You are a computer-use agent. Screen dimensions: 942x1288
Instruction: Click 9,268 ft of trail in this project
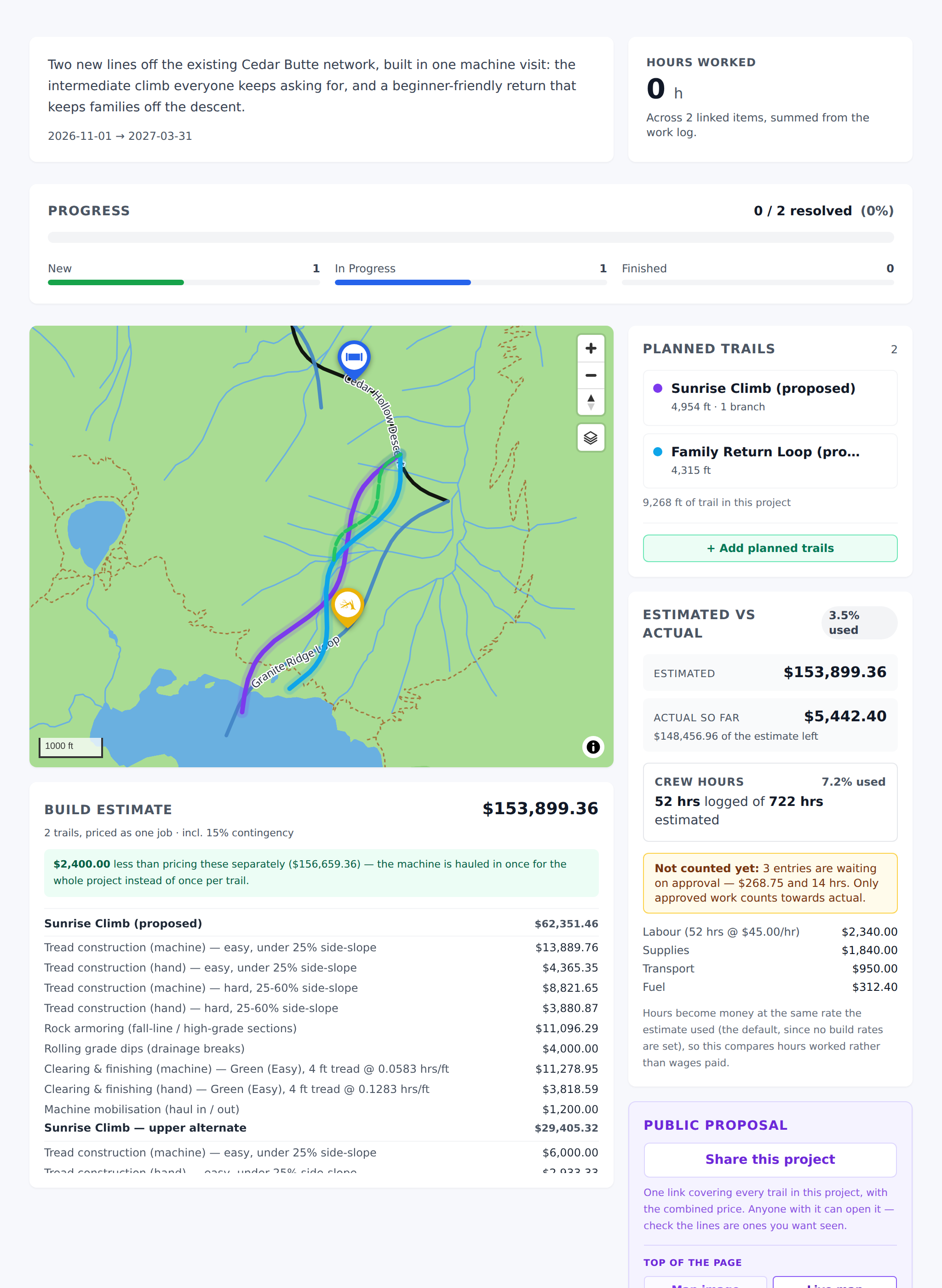click(x=716, y=502)
